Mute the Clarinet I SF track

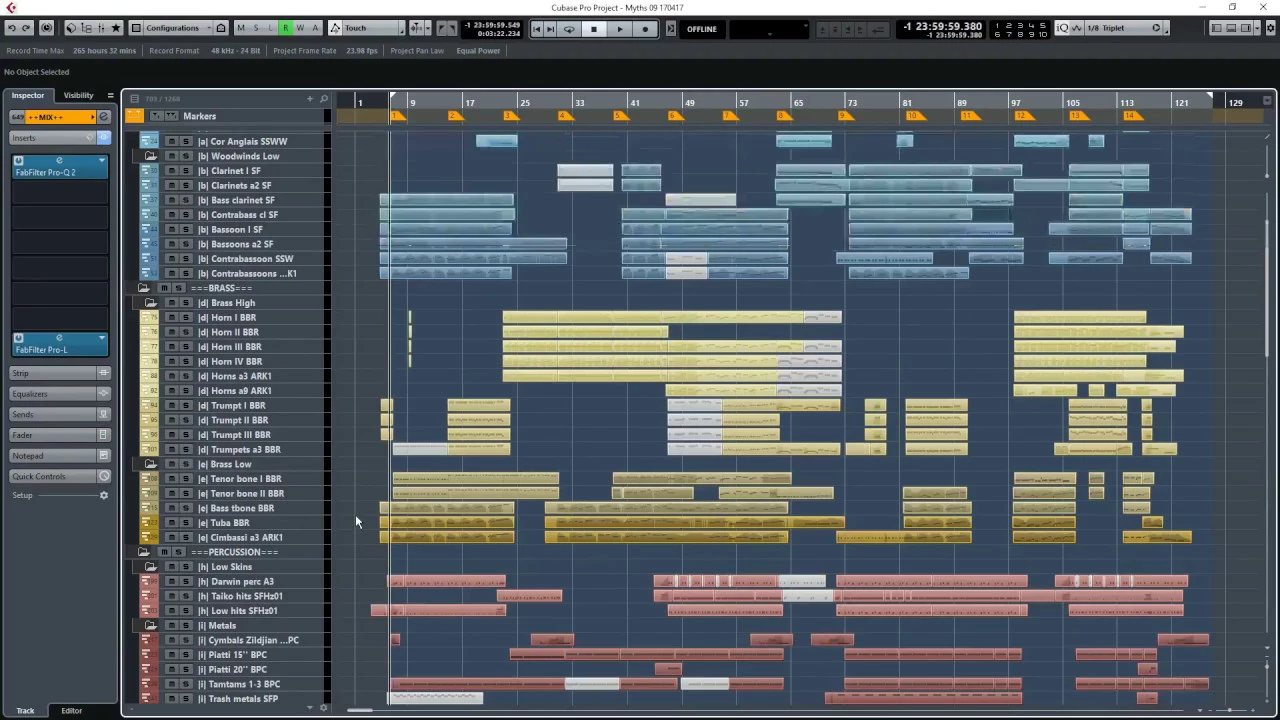[x=171, y=171]
